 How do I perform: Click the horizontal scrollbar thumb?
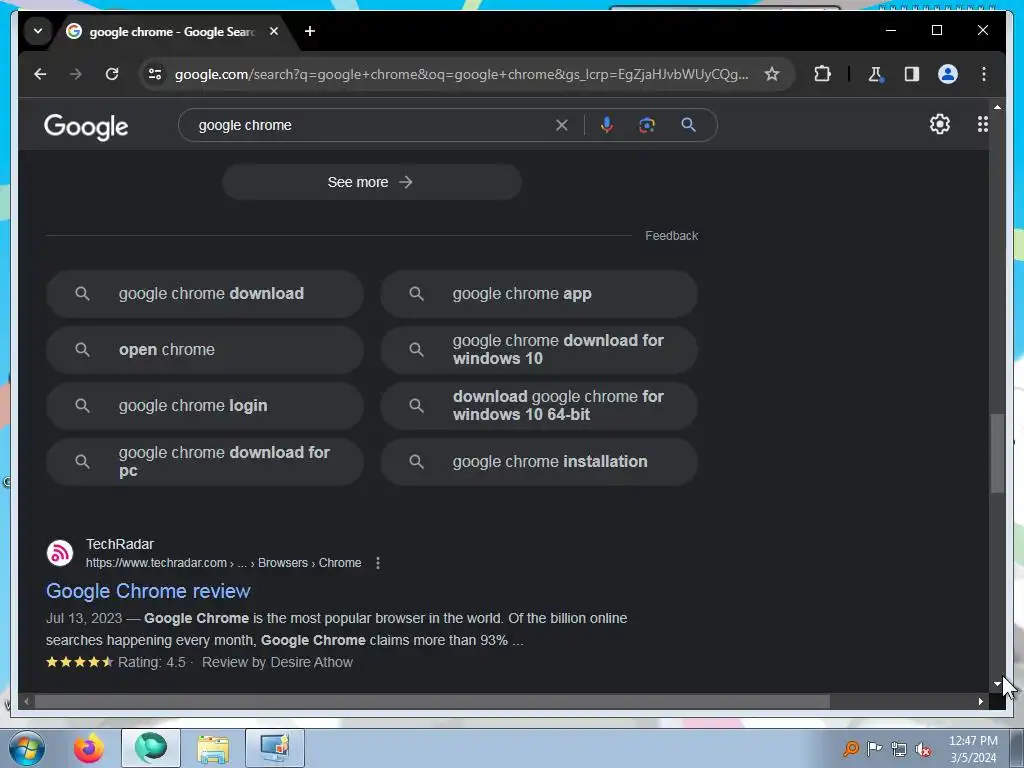pyautogui.click(x=432, y=702)
